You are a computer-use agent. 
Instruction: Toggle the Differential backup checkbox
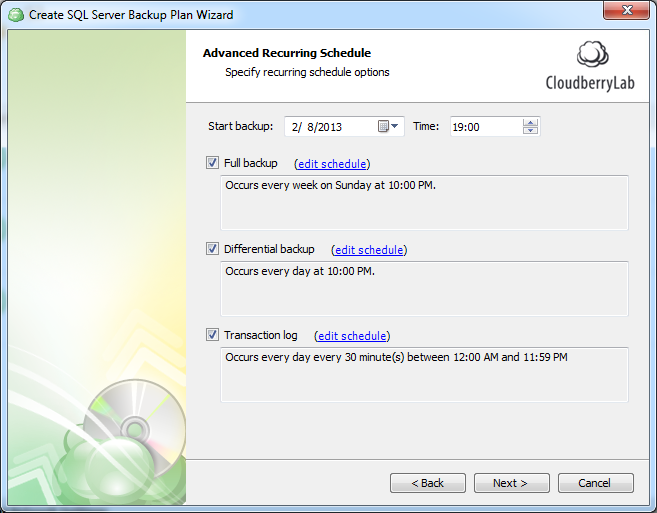pos(212,249)
